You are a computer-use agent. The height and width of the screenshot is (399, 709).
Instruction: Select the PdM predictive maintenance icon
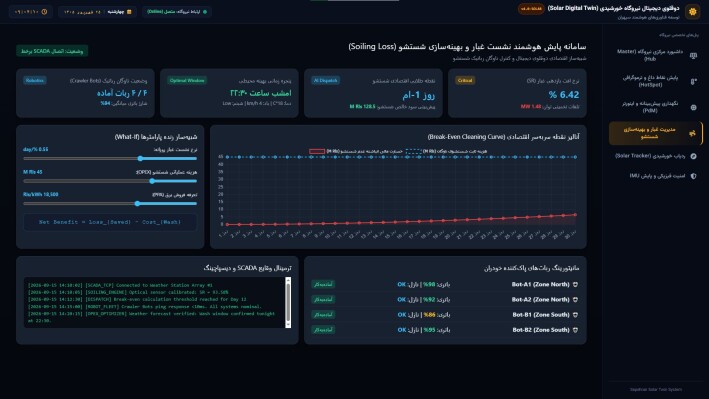tap(693, 107)
